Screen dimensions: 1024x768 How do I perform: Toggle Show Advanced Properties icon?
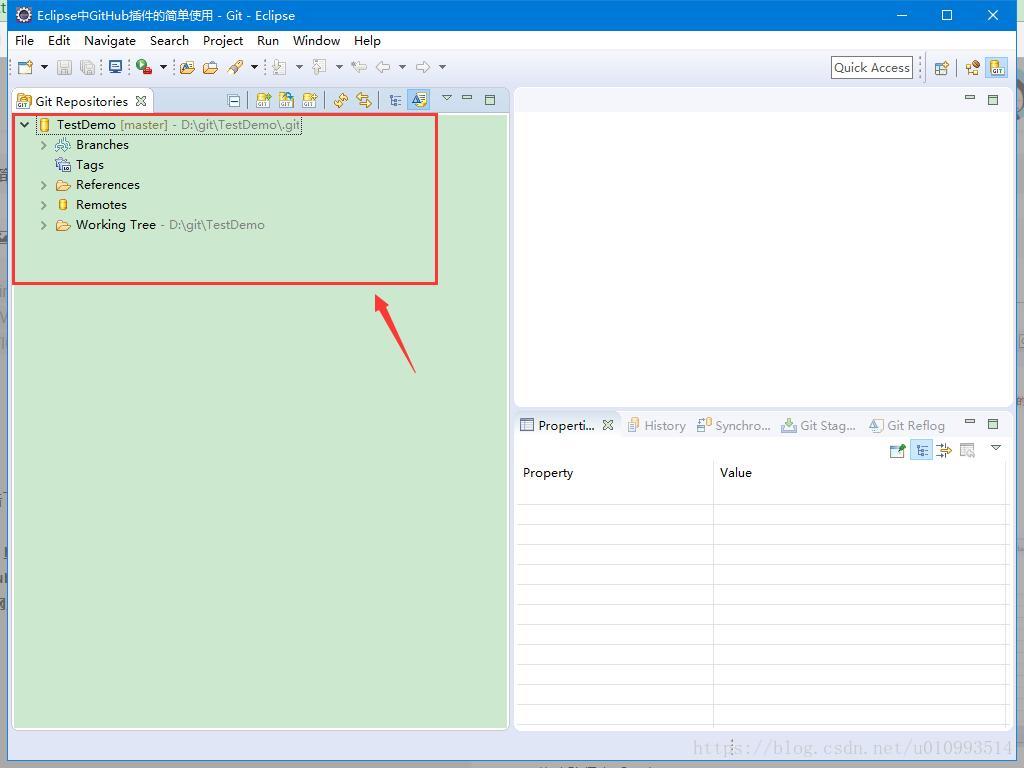point(944,451)
